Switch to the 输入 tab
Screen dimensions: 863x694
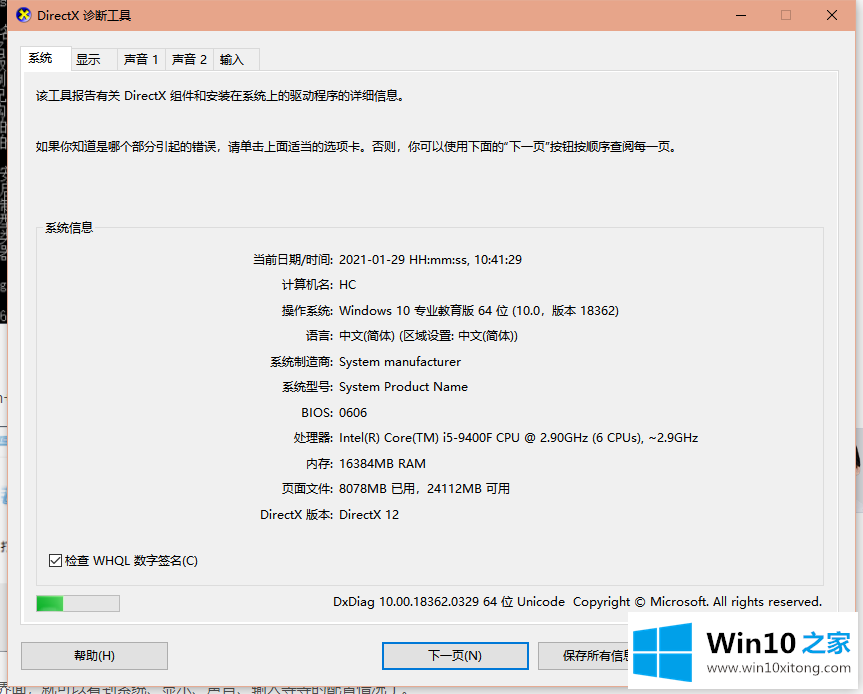click(x=236, y=59)
